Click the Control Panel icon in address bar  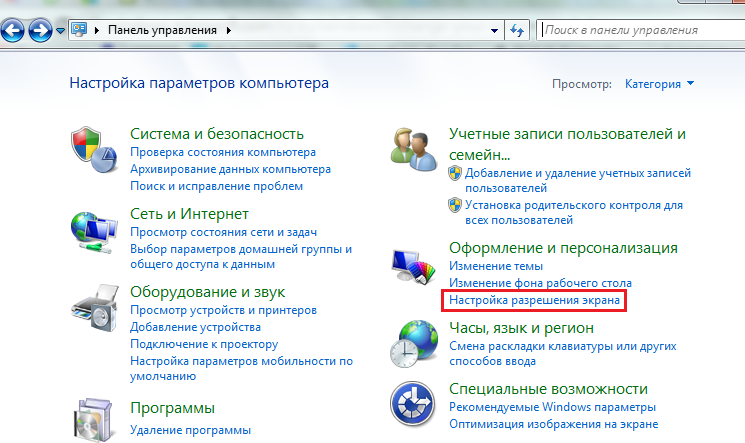tap(79, 30)
